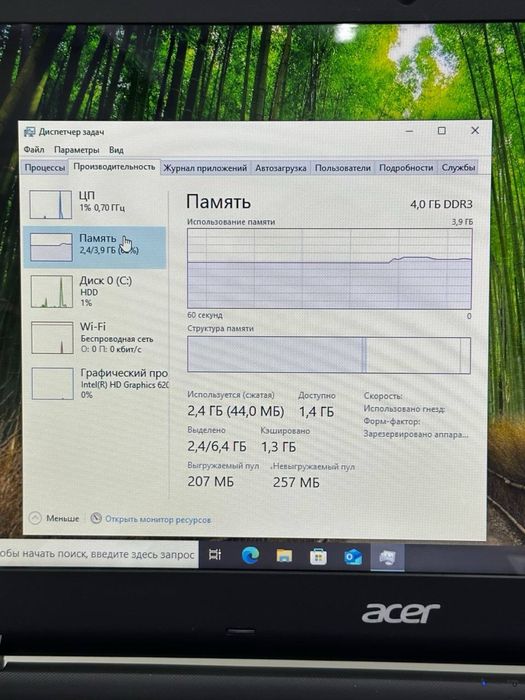Click the Зарезервировано аппаратно label
525x700 pixels.
pyautogui.click(x=416, y=434)
